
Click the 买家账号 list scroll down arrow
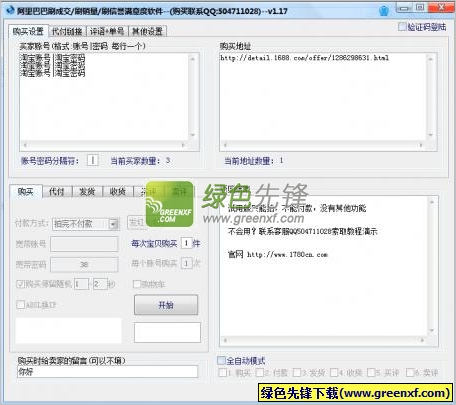coord(193,135)
